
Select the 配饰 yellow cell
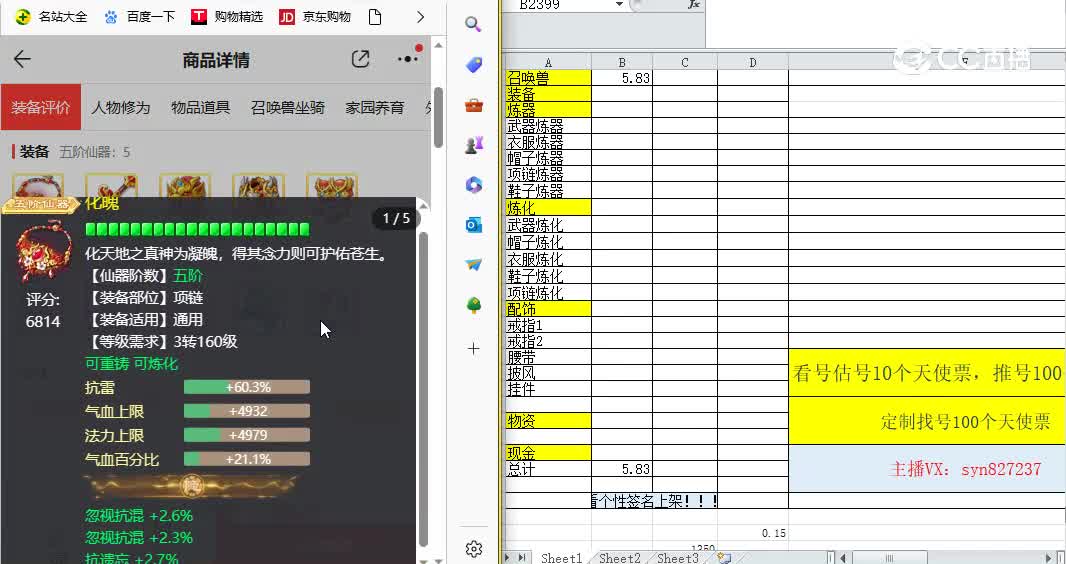click(x=549, y=309)
